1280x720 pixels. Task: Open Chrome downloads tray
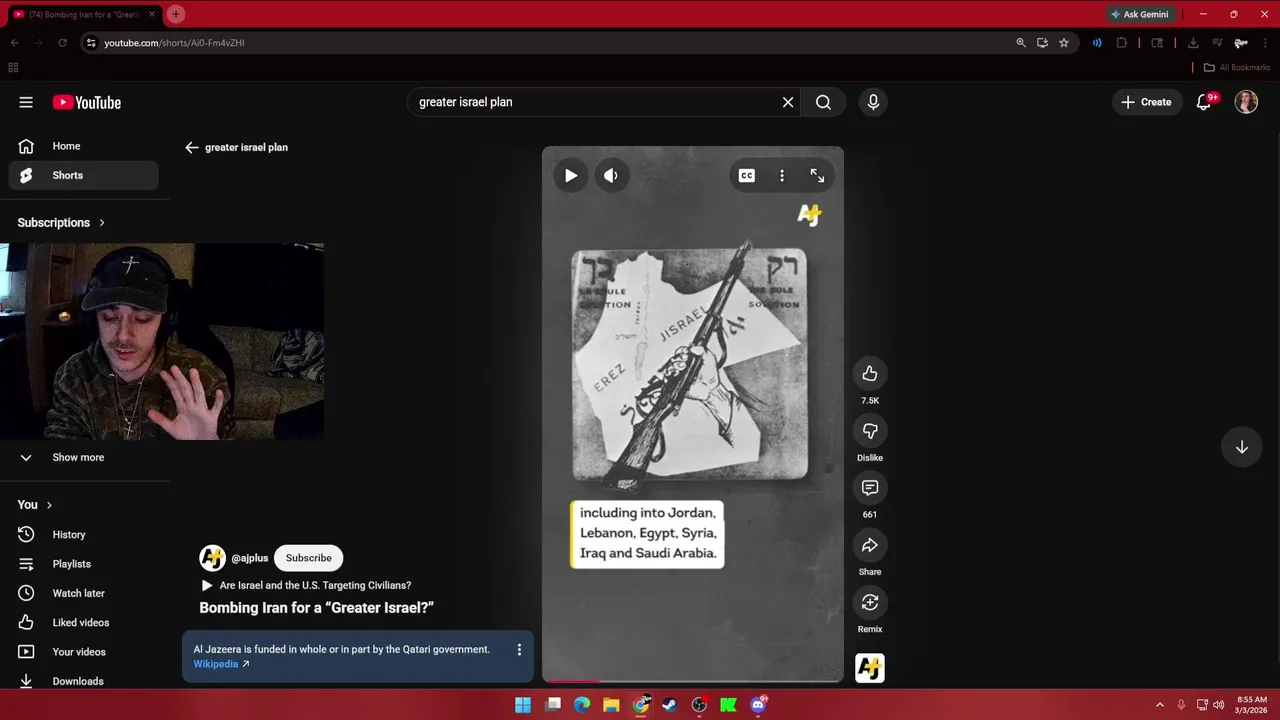1193,43
